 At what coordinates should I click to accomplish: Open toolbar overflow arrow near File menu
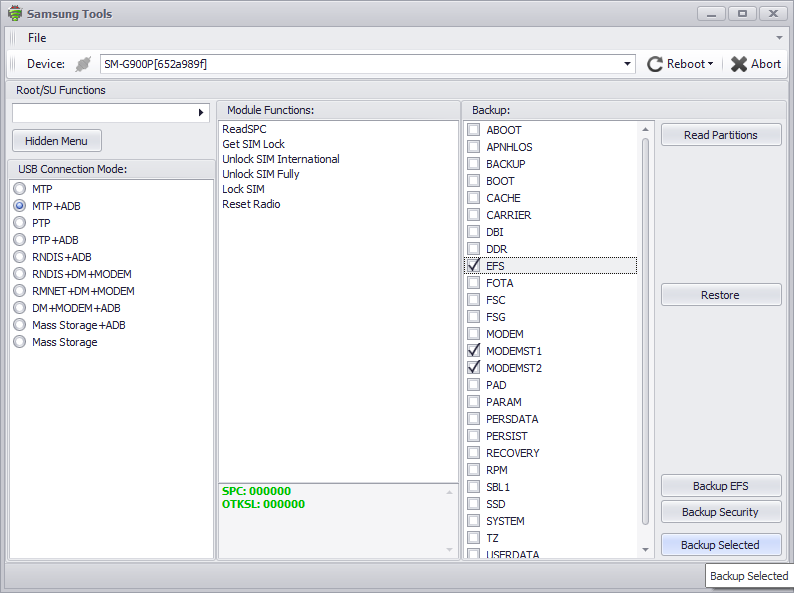779,38
